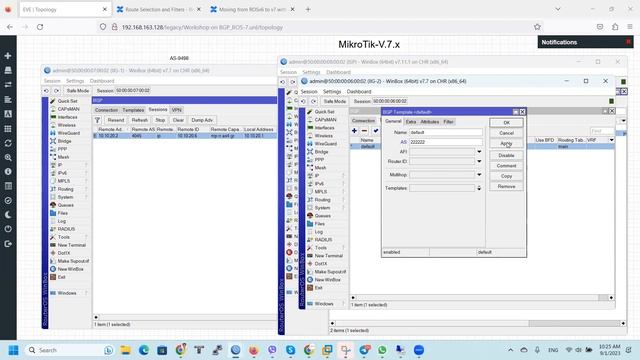The image size is (640, 360).
Task: Open Templates tab in IG-1 BGP window
Action: 133,110
